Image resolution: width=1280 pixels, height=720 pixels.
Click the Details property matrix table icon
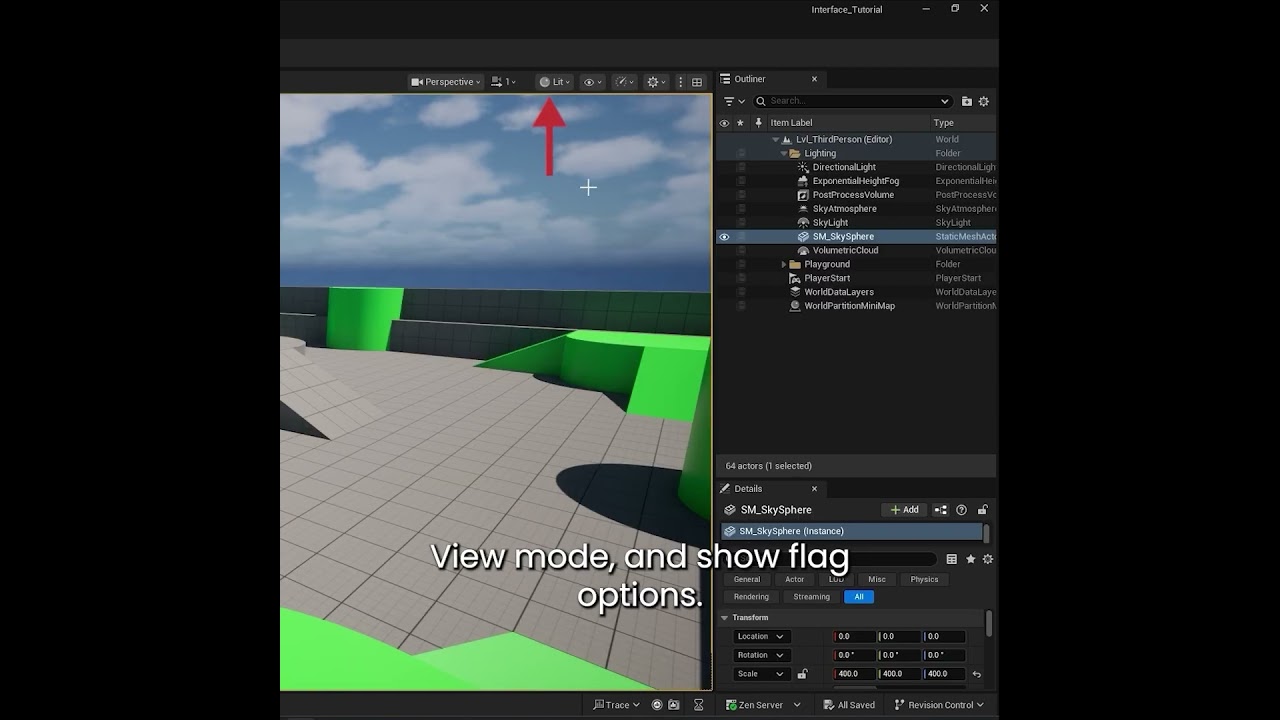tap(951, 559)
